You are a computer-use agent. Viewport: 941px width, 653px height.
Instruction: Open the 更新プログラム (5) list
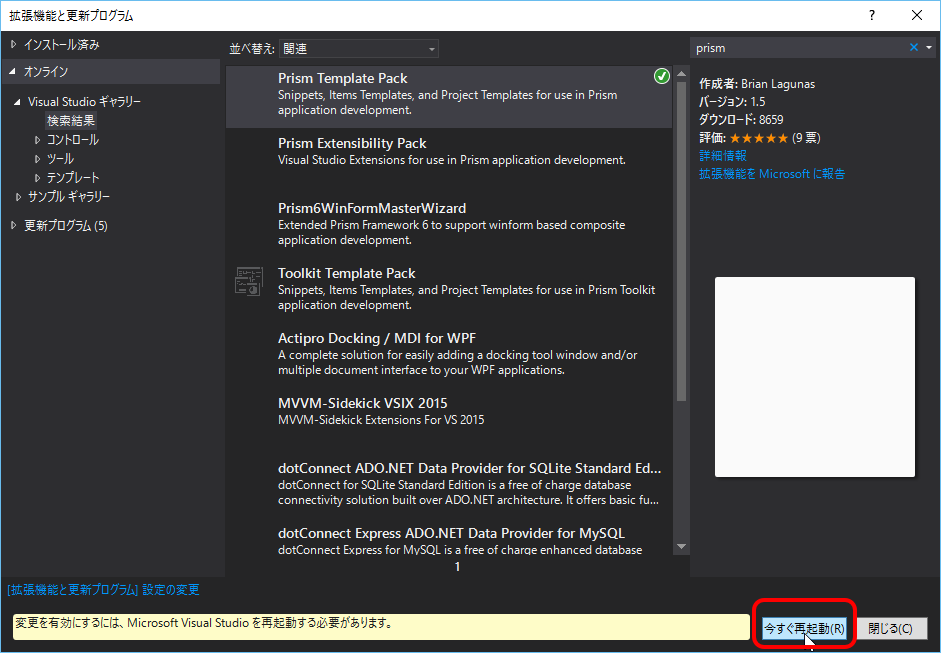(65, 226)
